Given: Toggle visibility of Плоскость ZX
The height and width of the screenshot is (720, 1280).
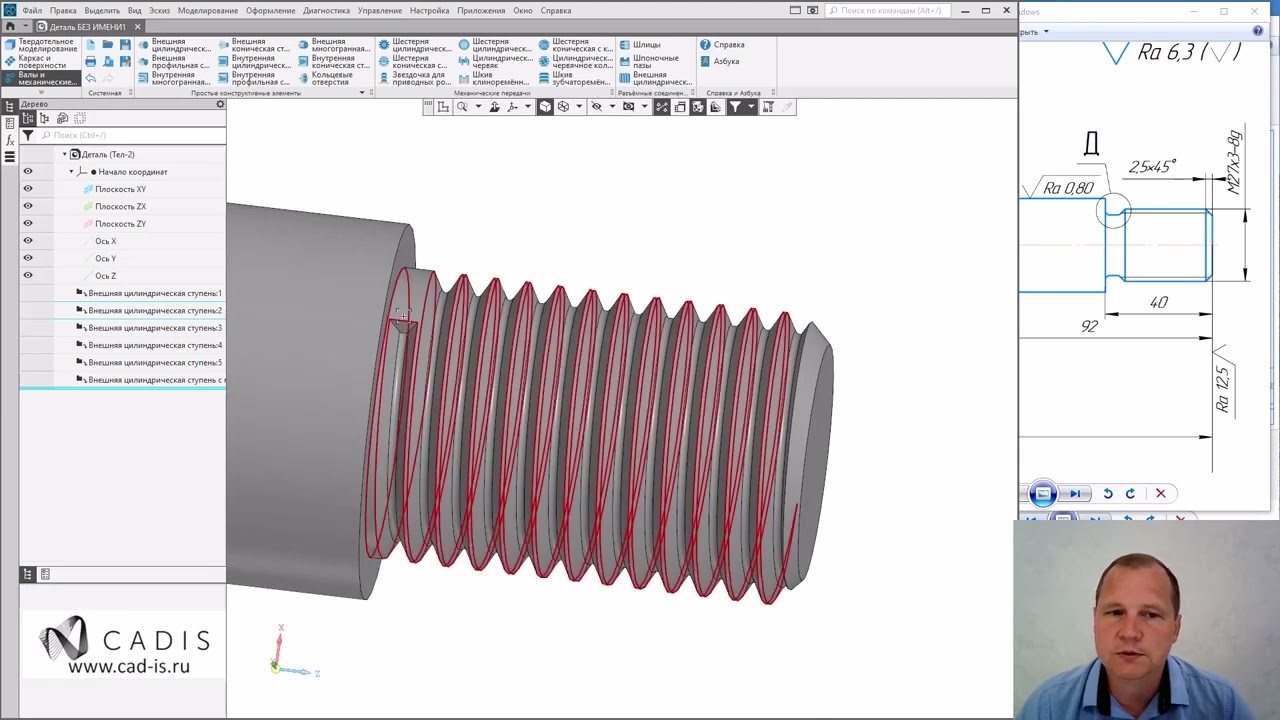Looking at the screenshot, I should point(28,206).
